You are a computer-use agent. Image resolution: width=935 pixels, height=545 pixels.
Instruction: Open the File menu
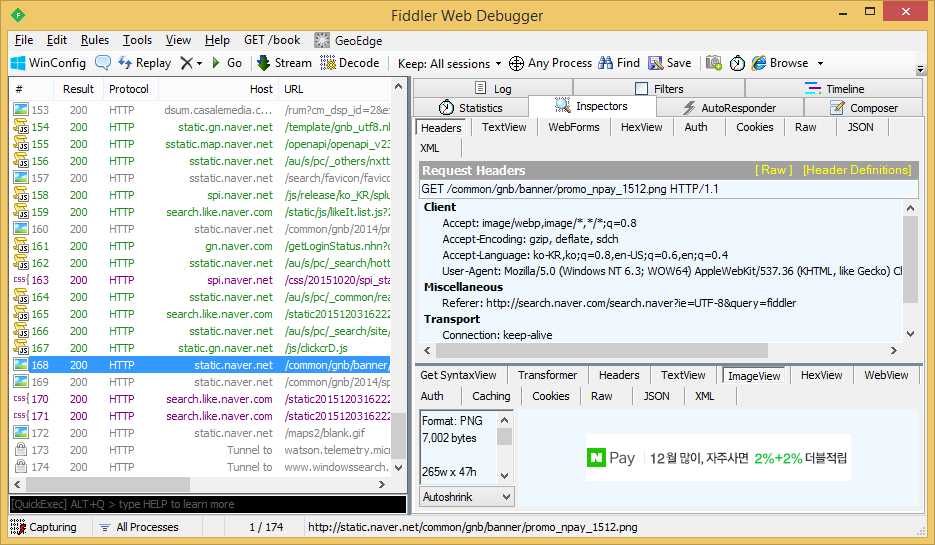[24, 40]
